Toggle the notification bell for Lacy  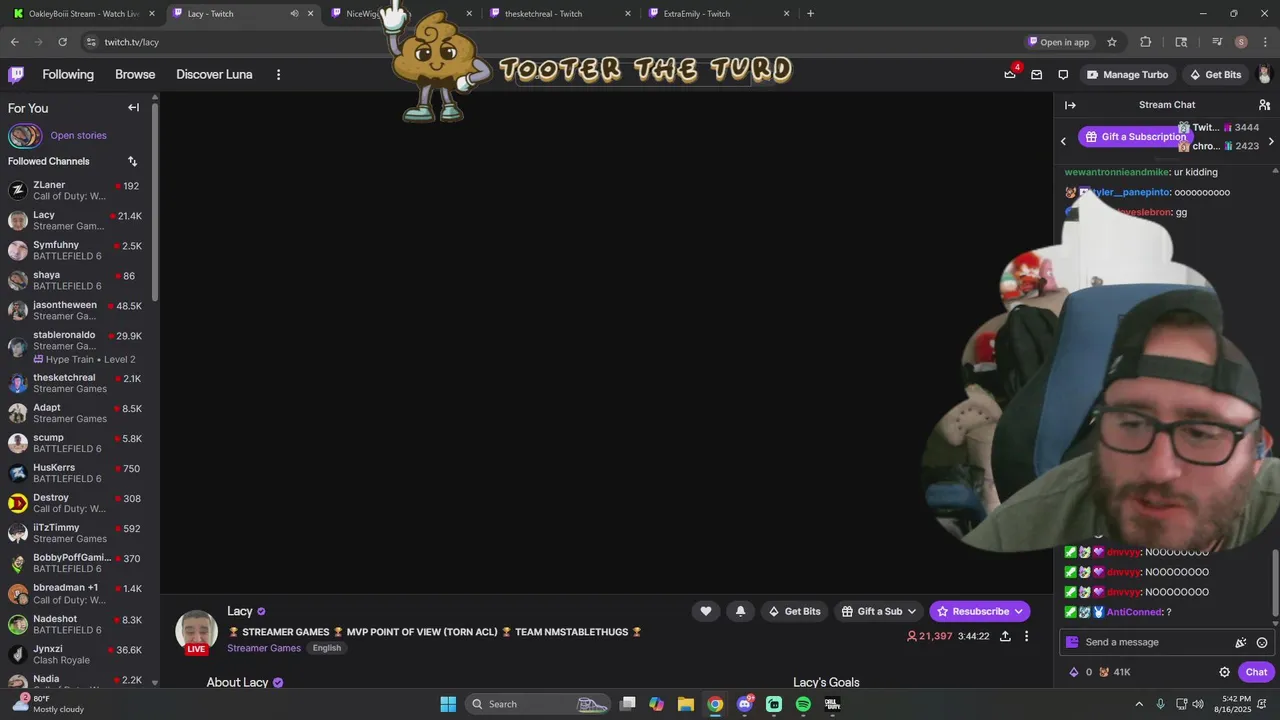point(740,611)
